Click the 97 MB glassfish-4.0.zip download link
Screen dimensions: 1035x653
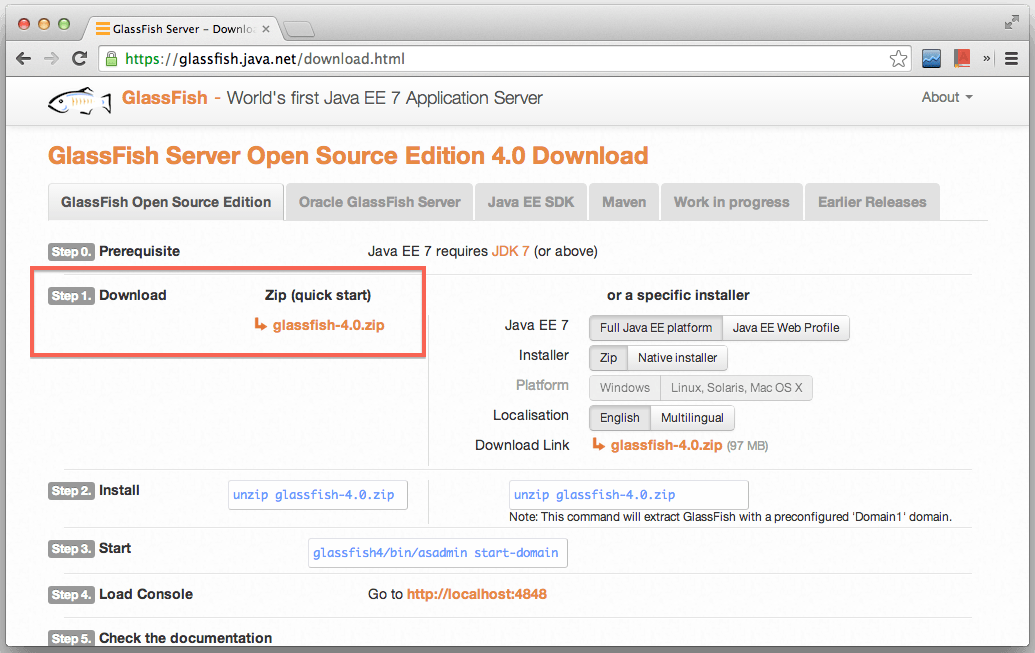[666, 446]
